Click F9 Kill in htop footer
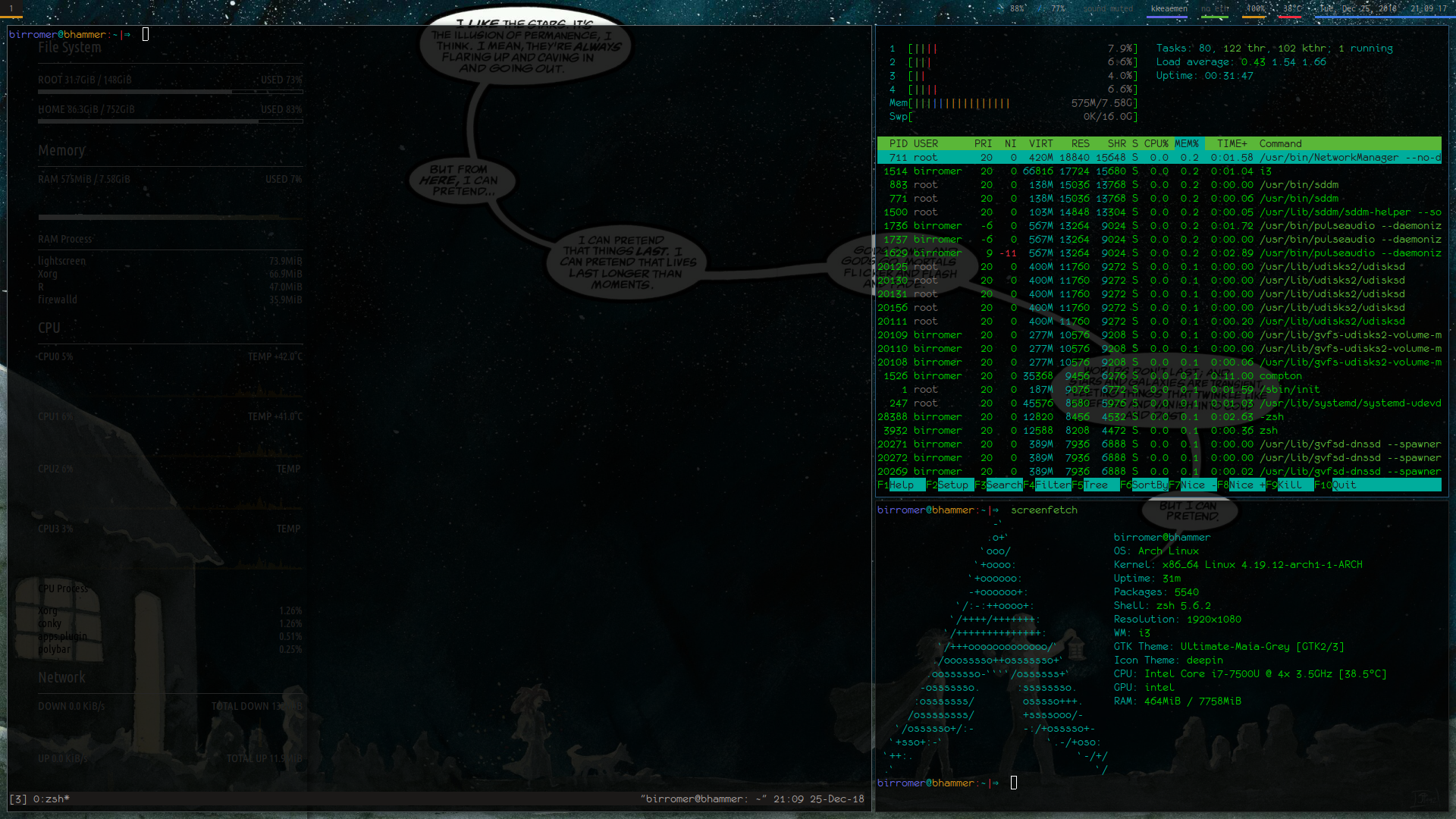The image size is (1456, 819). pyautogui.click(x=1289, y=485)
